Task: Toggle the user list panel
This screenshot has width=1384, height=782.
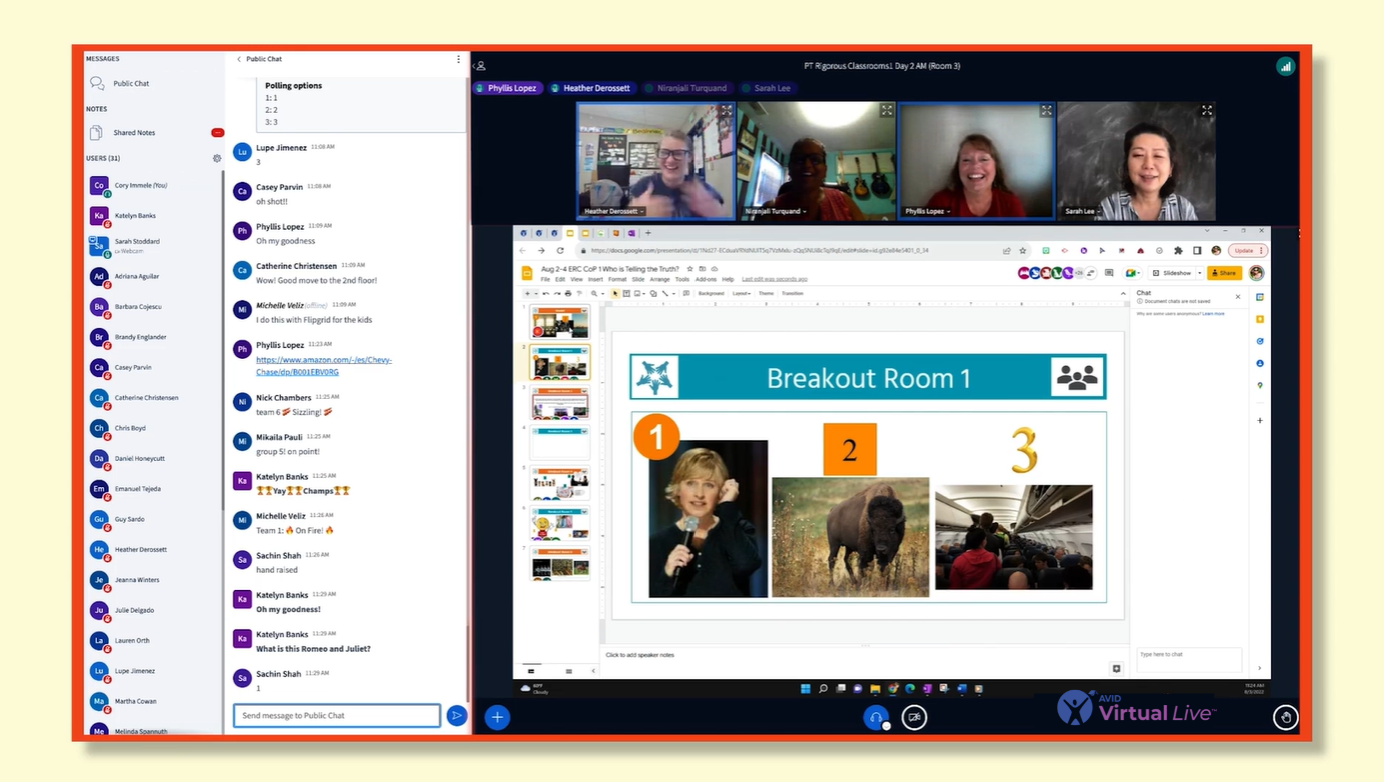Action: pyautogui.click(x=480, y=66)
